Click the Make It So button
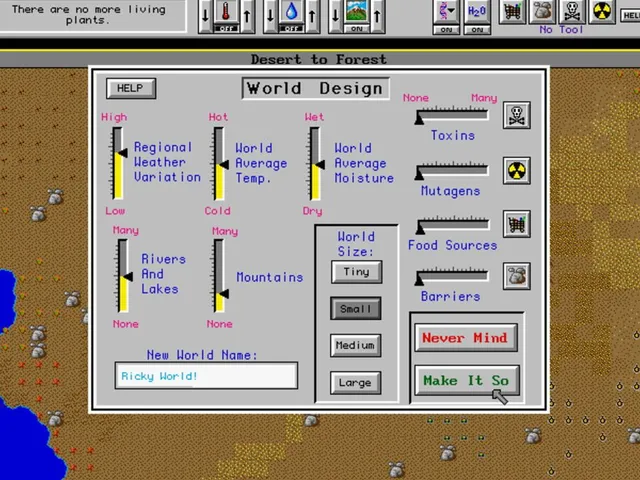Viewport: 640px width, 480px height. point(467,380)
